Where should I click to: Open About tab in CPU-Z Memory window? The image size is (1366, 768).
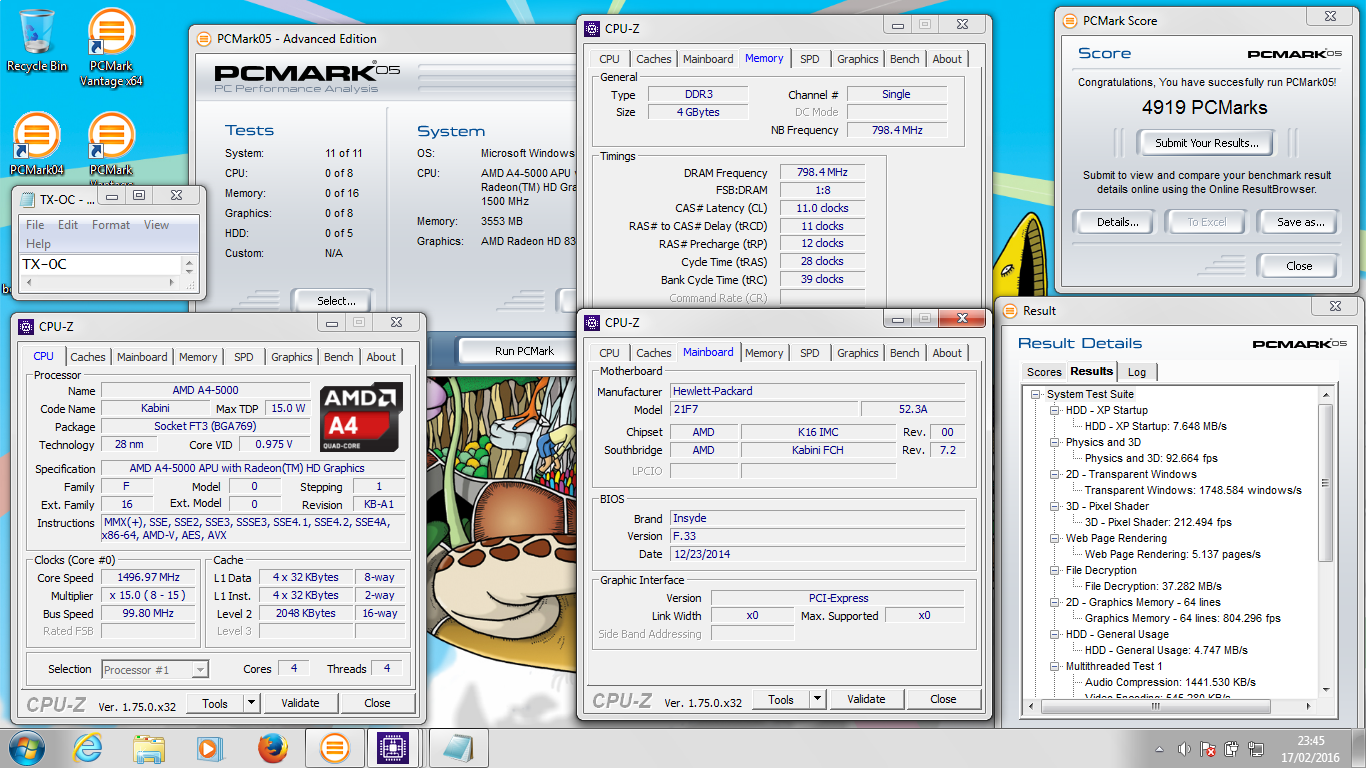tap(947, 59)
